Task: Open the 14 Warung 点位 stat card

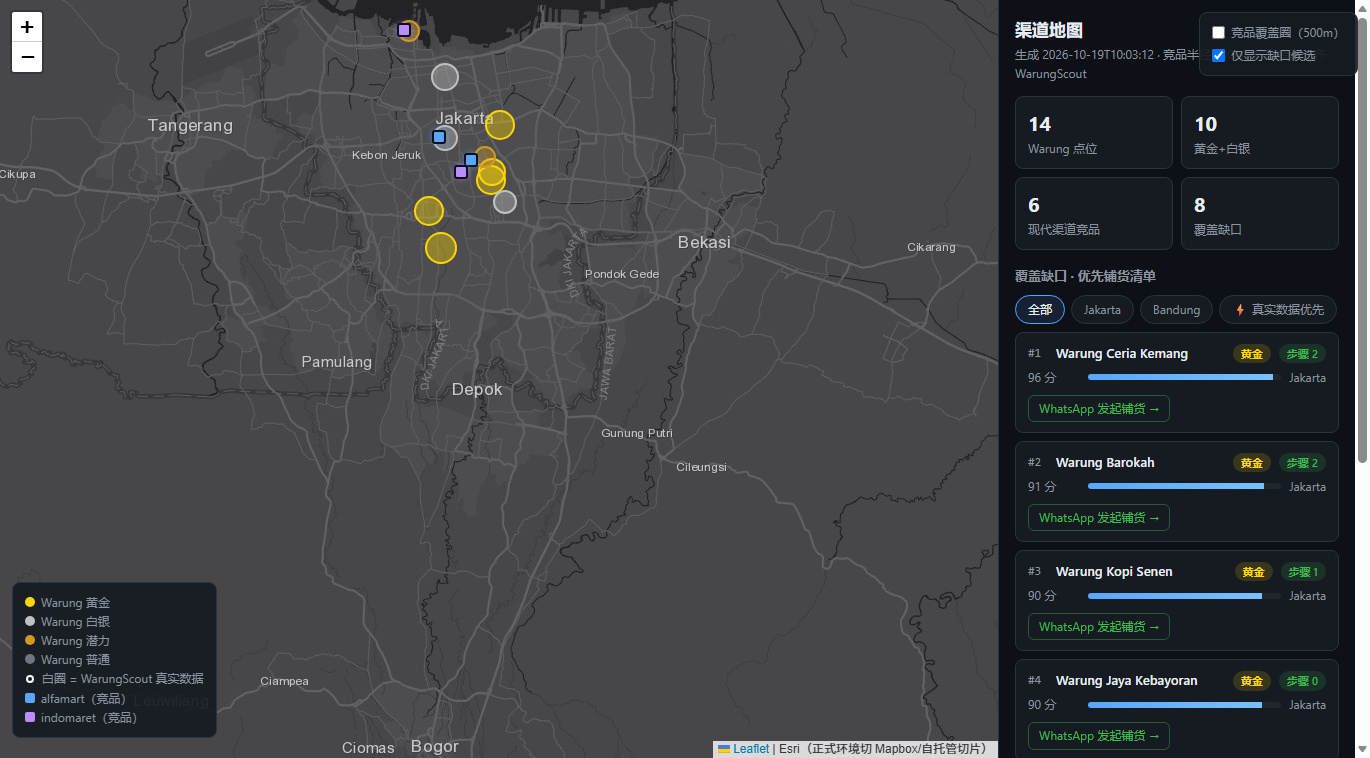Action: click(1093, 132)
